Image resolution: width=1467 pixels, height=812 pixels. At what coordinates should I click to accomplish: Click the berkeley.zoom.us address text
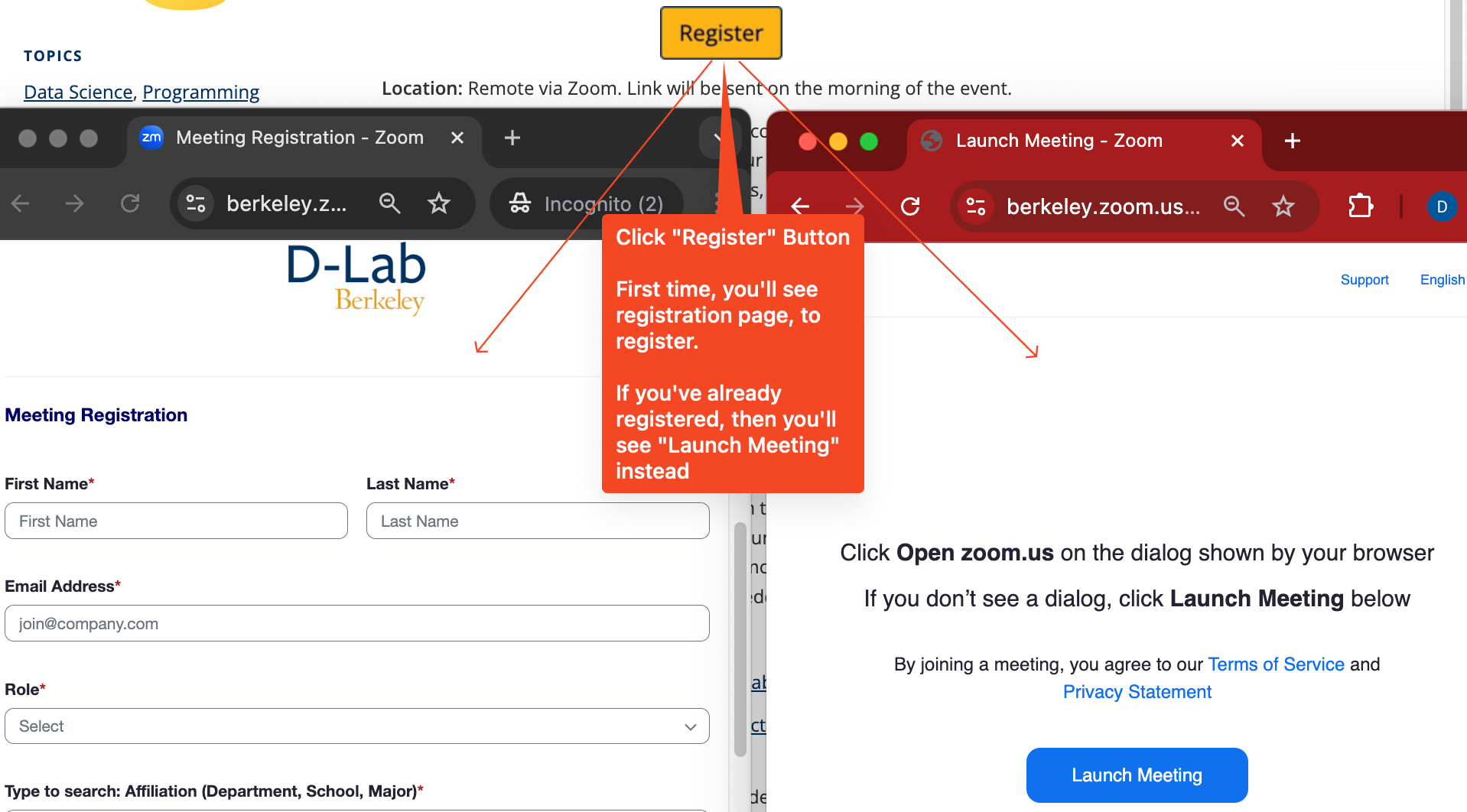(1103, 206)
